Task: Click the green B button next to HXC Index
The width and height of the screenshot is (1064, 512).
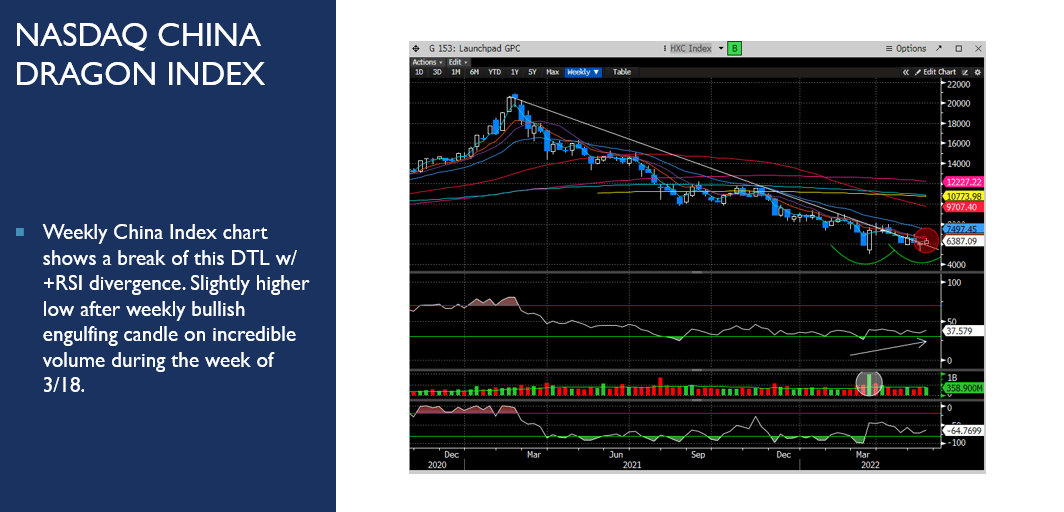Action: click(734, 49)
